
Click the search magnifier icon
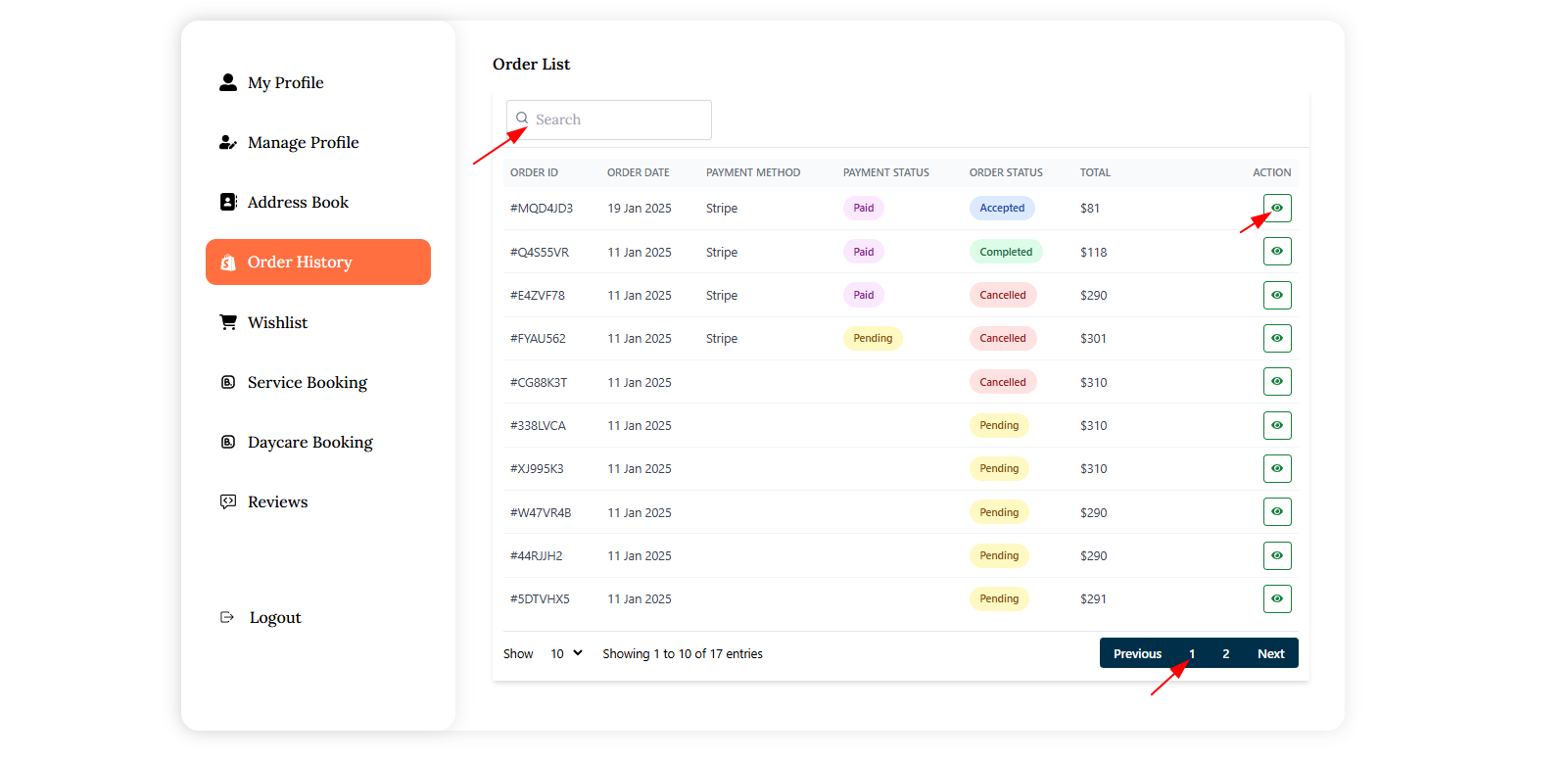pyautogui.click(x=522, y=119)
